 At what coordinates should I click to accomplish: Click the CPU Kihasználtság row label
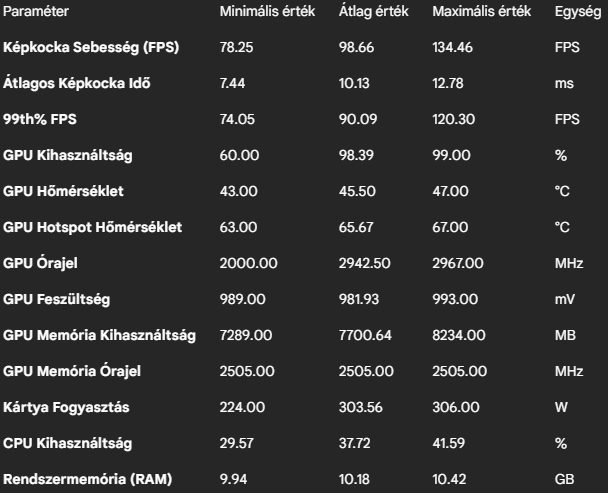click(x=67, y=443)
